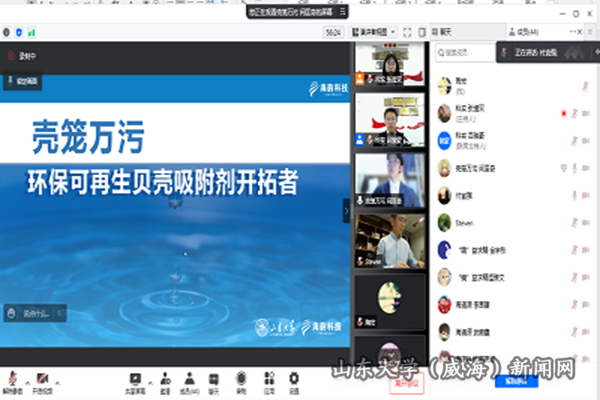Open audio options arrow beside the microphone button
The image size is (600, 400).
[x=28, y=383]
